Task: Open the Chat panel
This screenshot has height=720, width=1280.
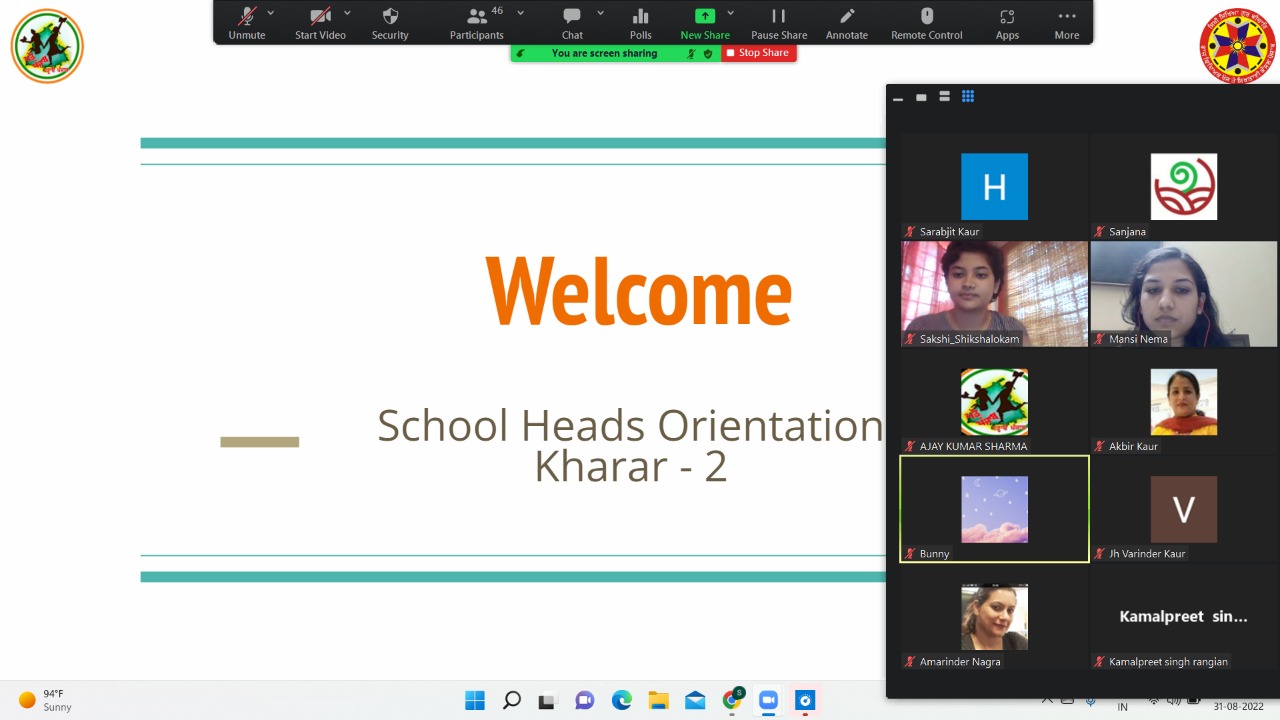Action: point(572,22)
